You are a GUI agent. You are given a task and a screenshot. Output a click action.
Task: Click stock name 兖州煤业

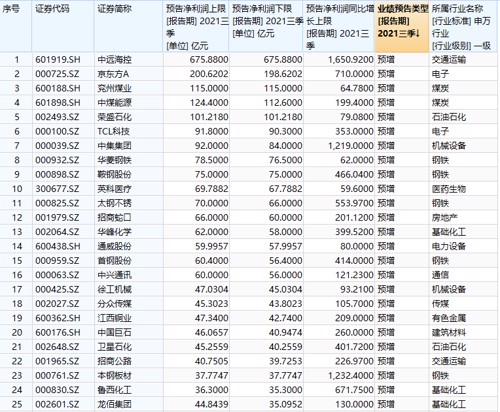point(114,88)
